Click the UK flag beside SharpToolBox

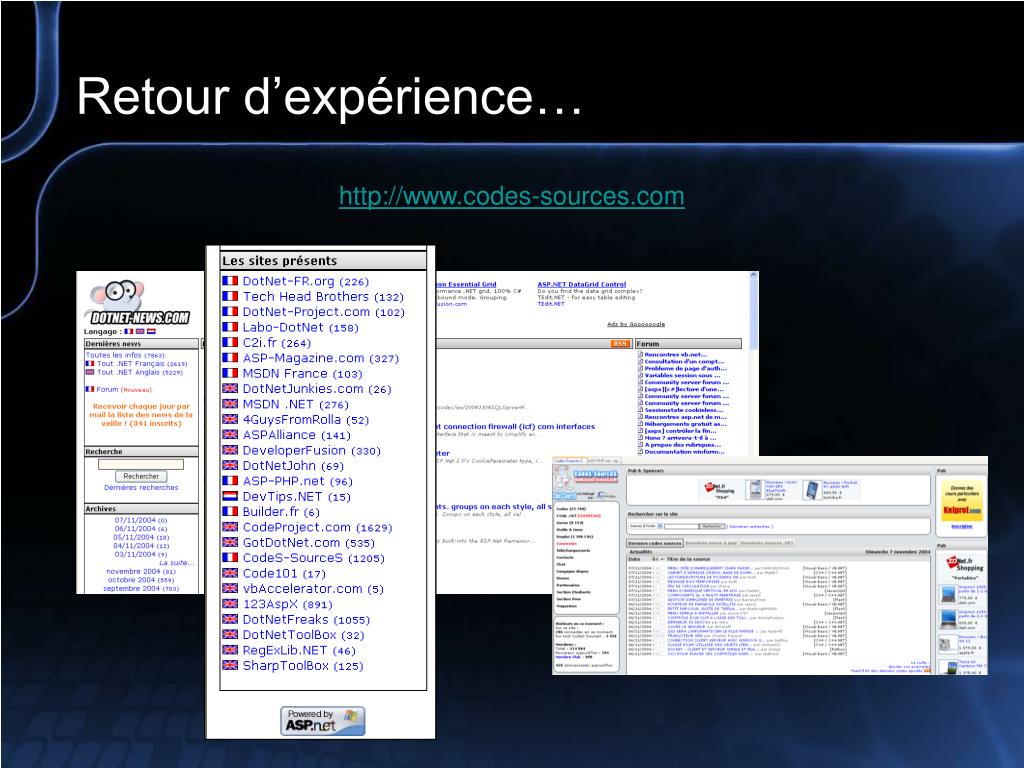tap(230, 665)
